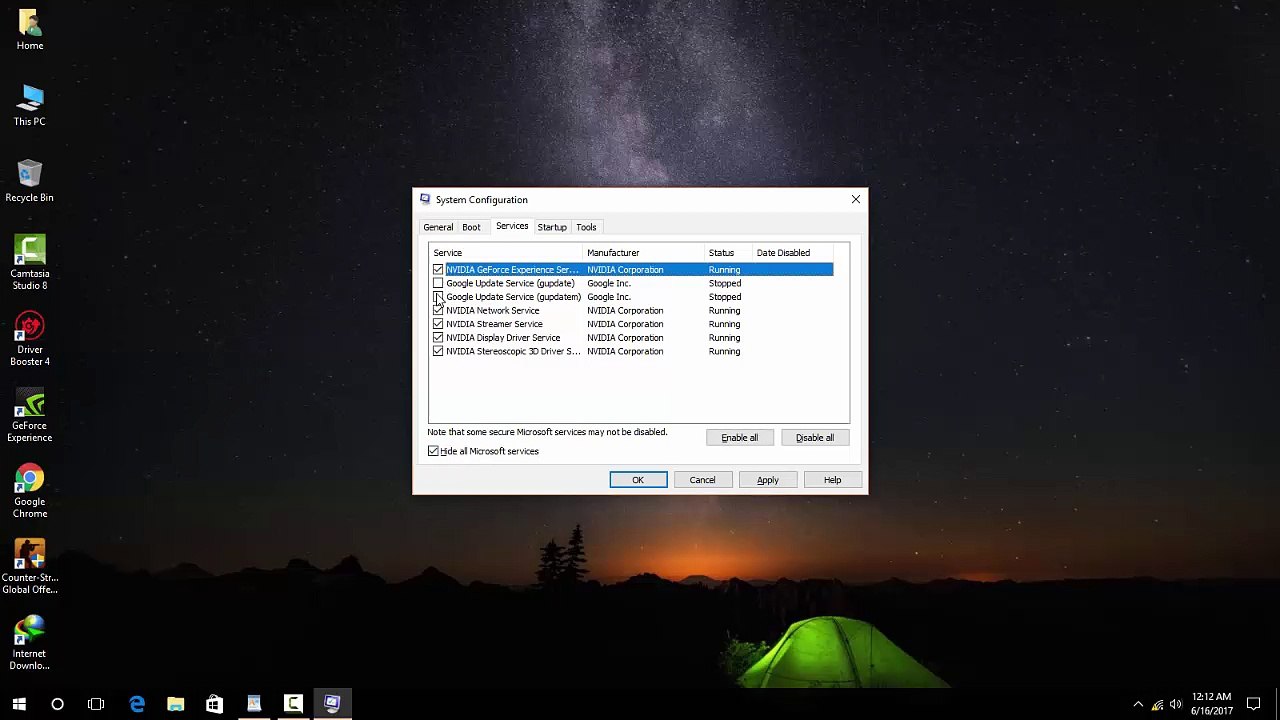This screenshot has width=1280, height=720.
Task: Switch to the General tab
Action: [438, 227]
